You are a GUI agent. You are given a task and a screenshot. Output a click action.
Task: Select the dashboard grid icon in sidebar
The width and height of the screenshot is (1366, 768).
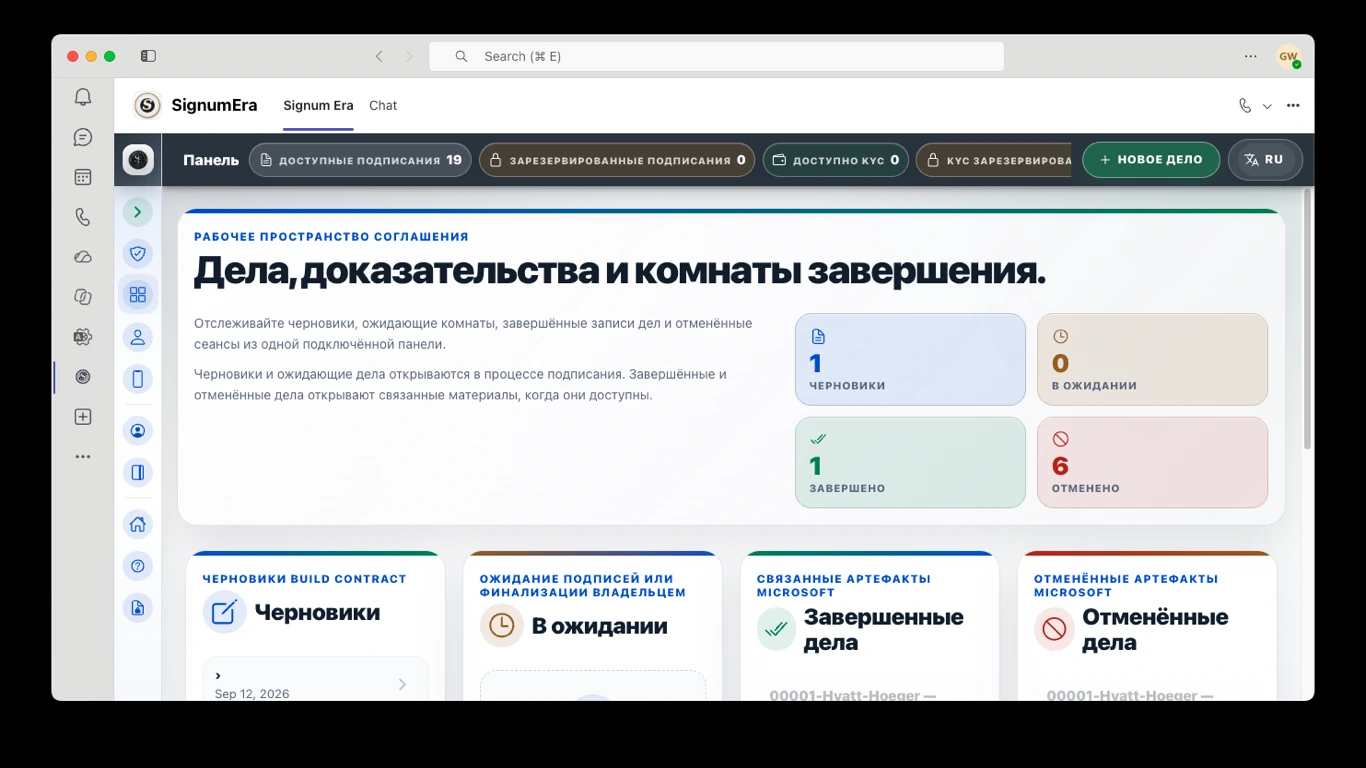tap(138, 295)
